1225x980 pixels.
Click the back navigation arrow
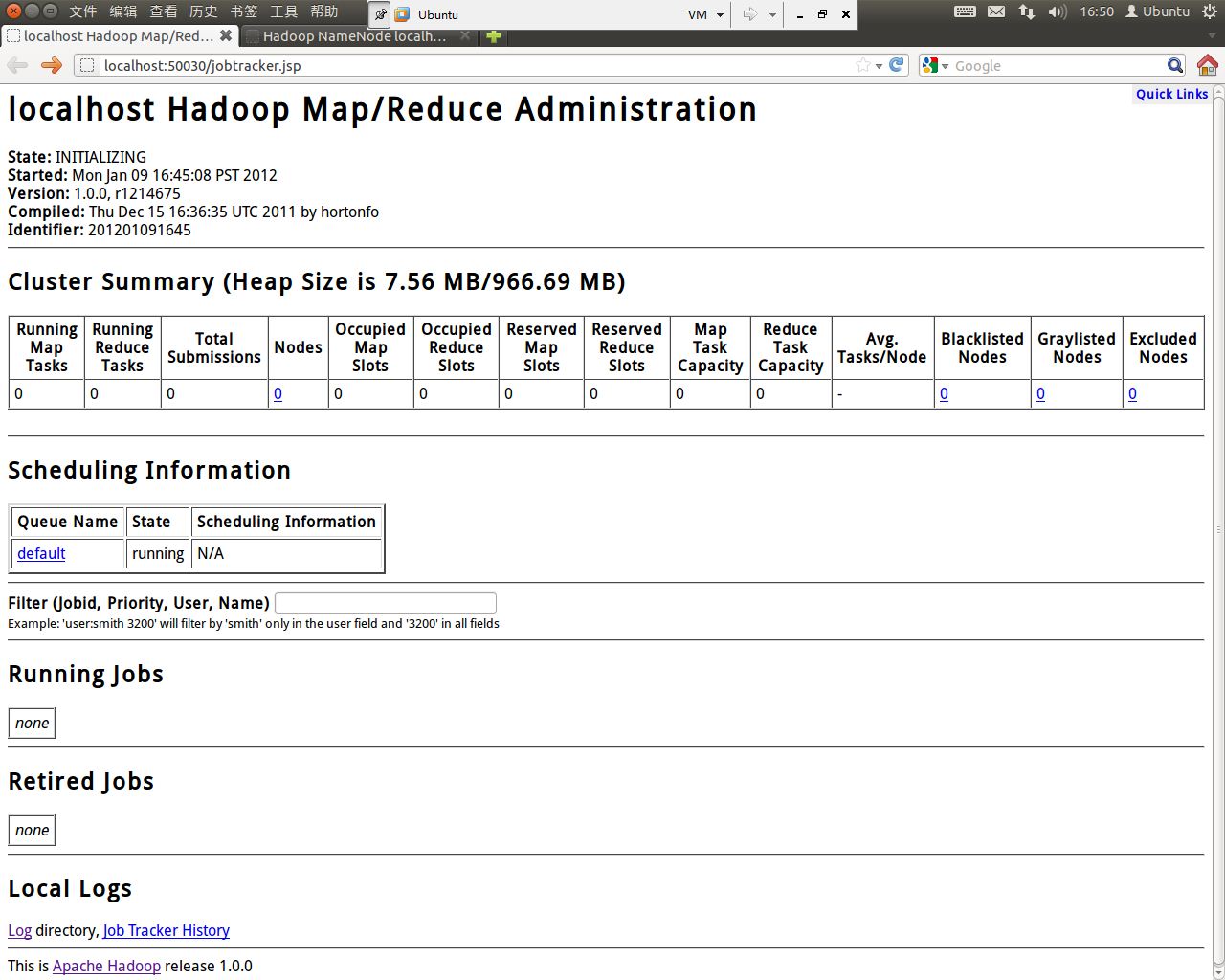[17, 65]
